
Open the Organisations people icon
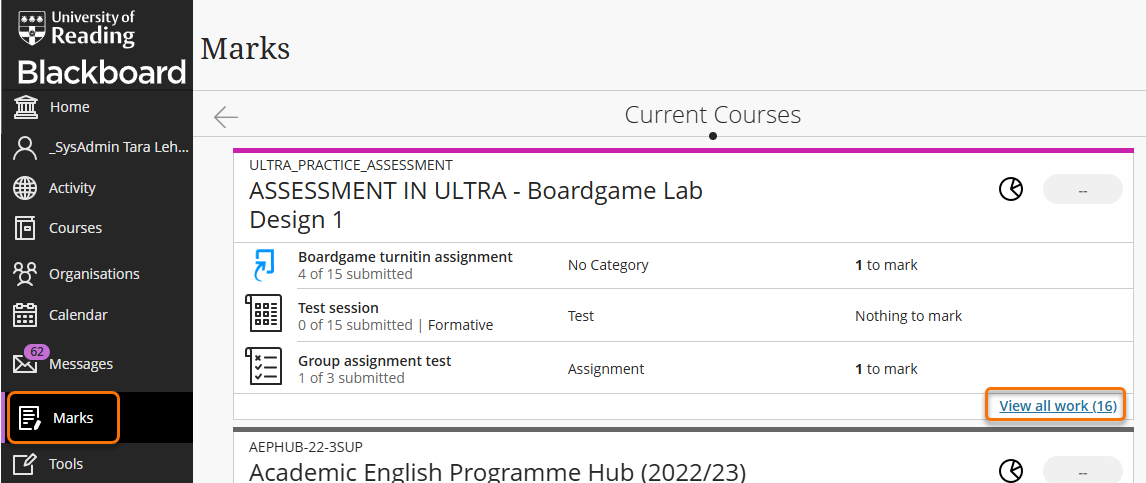(x=25, y=274)
